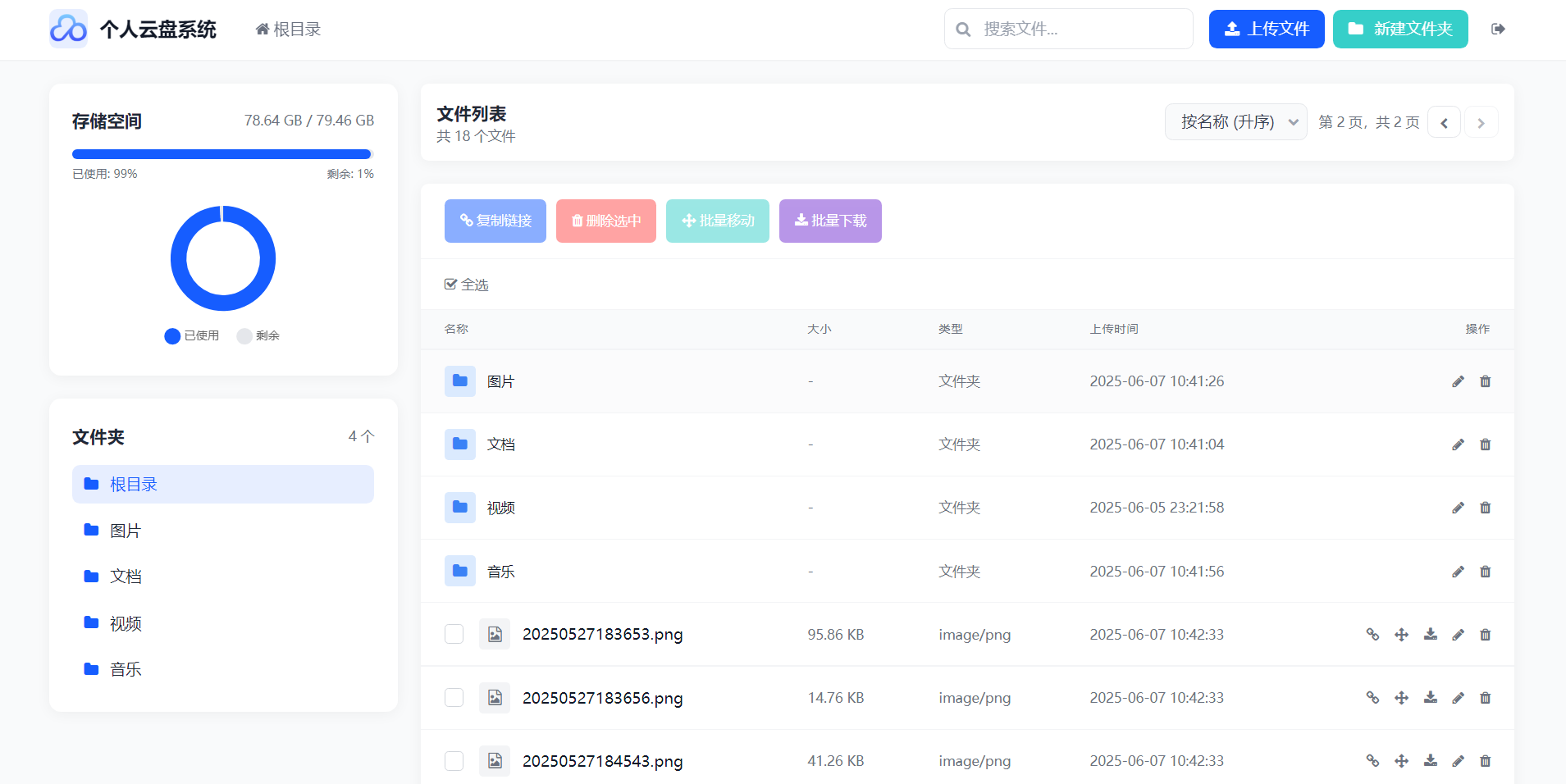The image size is (1566, 784).
Task: Select 图片 folder in the sidebar
Action: [x=125, y=530]
